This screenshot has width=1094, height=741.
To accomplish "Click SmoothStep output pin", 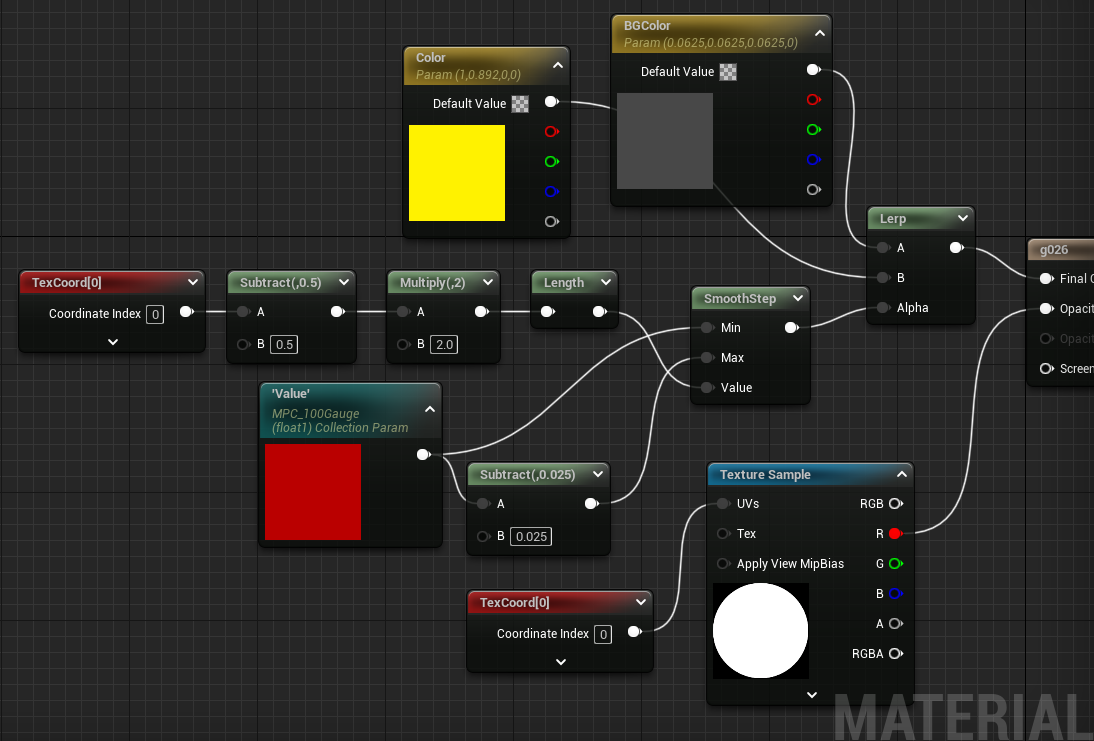I will point(792,327).
